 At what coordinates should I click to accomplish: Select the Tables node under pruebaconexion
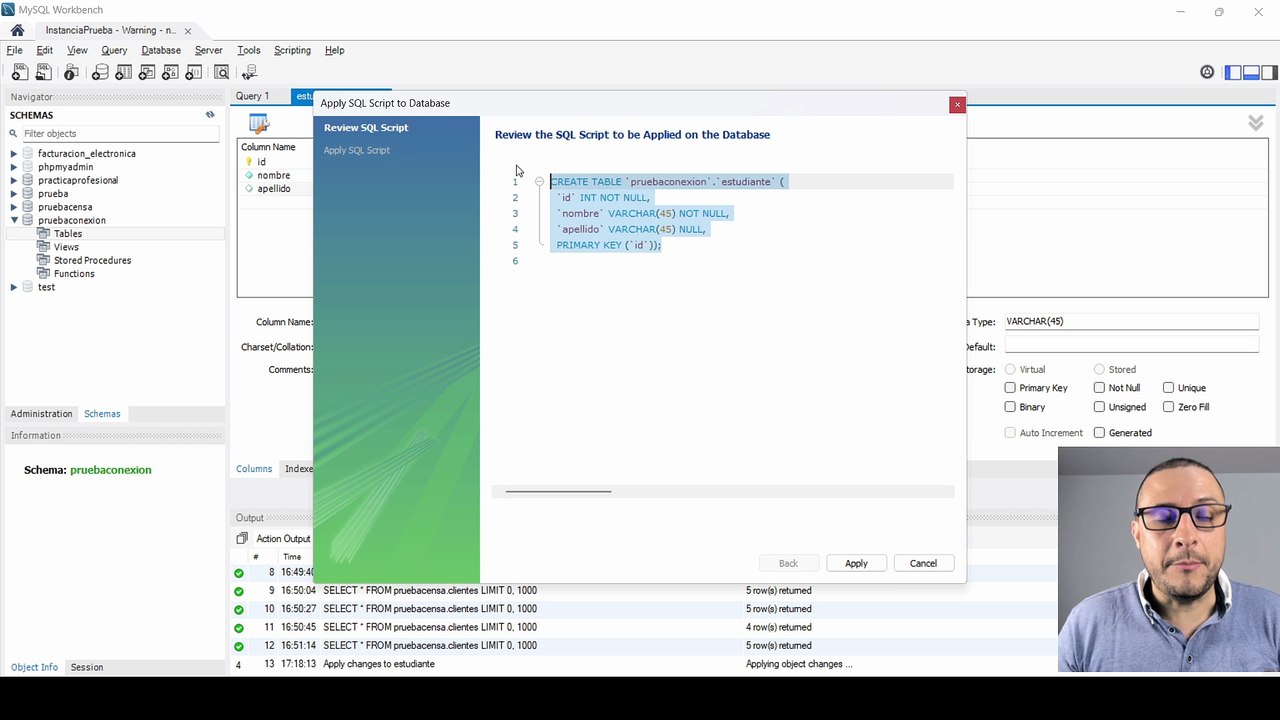pos(68,234)
